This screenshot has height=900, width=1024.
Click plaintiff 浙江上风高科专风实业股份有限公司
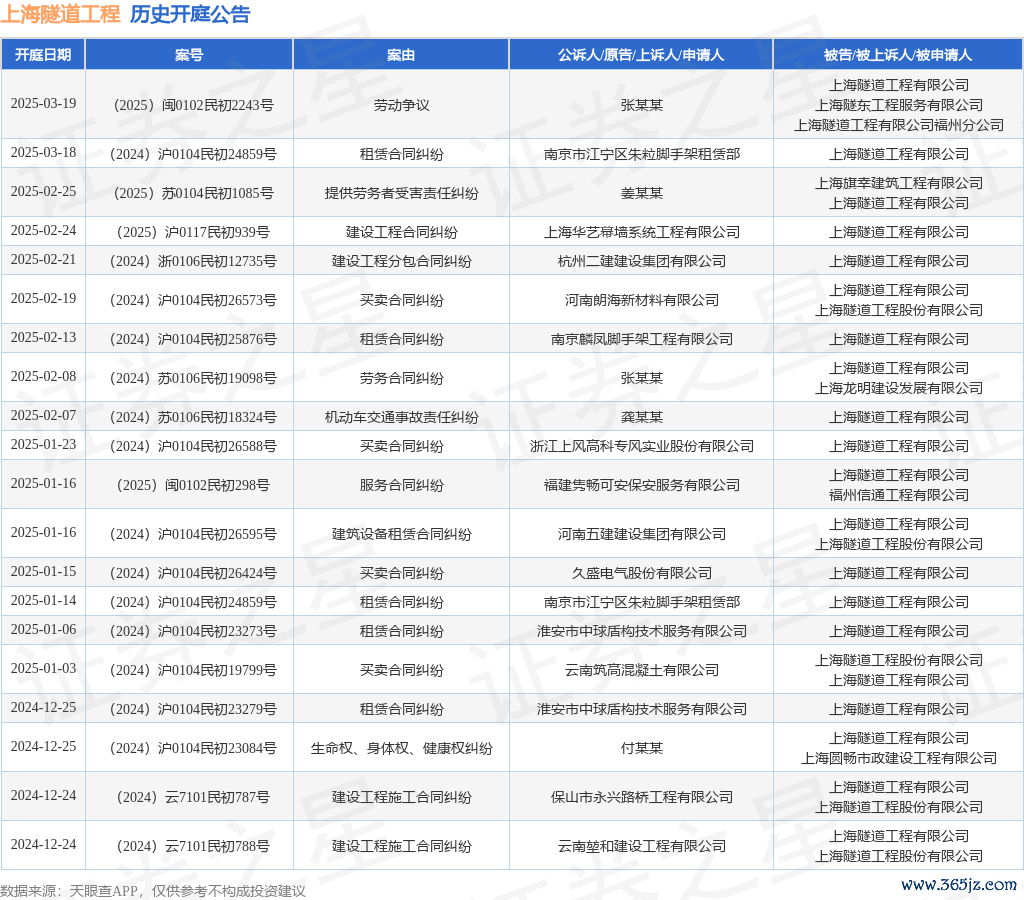point(641,447)
